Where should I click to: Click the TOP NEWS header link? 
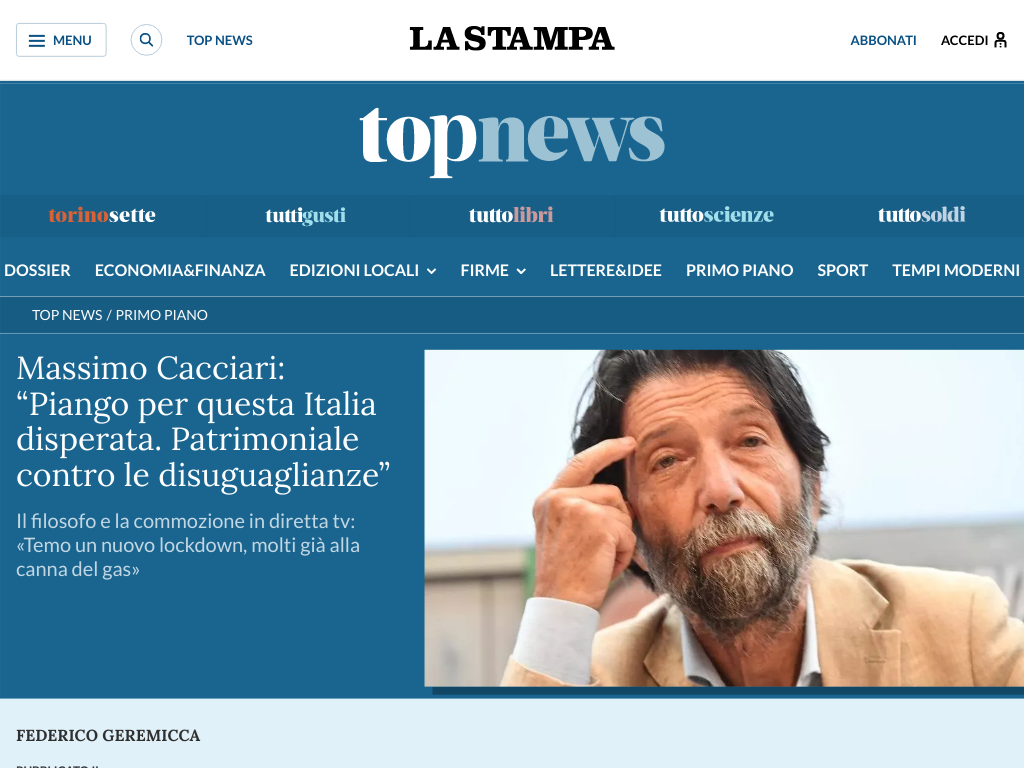(x=219, y=40)
